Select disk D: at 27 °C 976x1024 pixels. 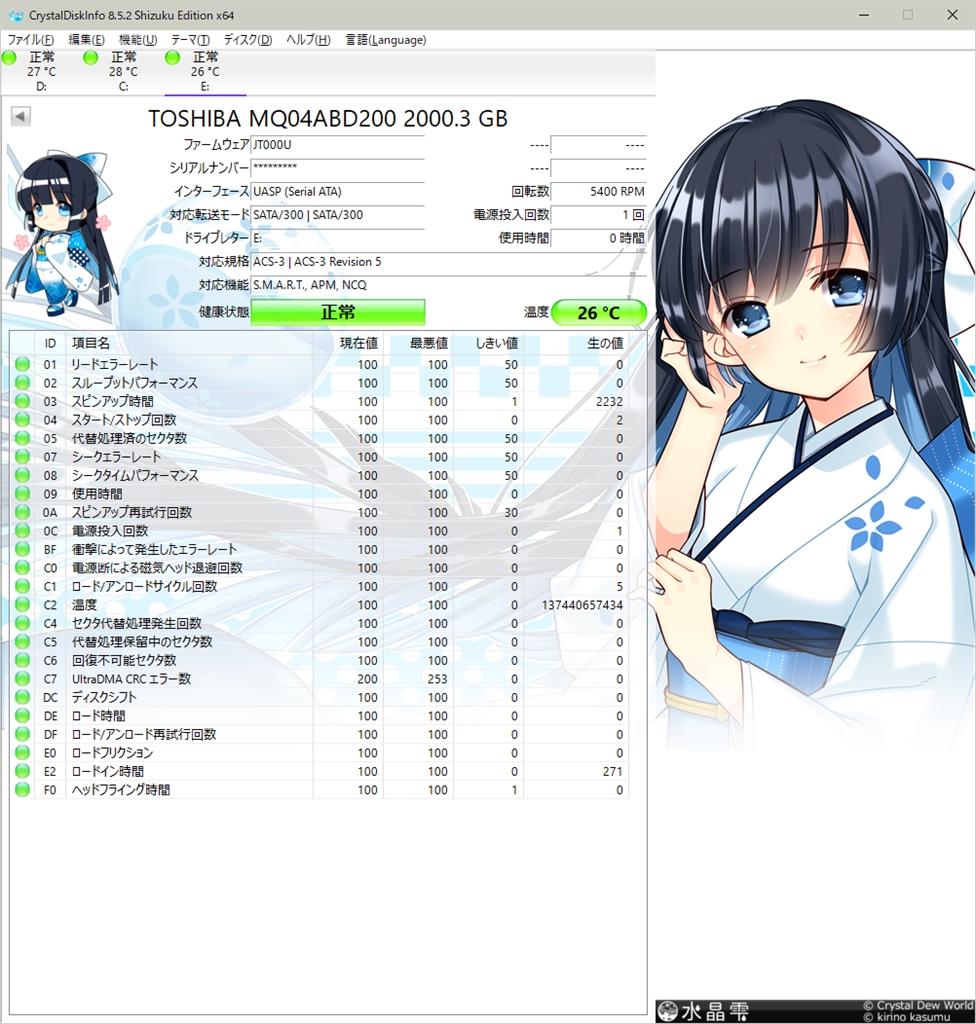pos(41,72)
